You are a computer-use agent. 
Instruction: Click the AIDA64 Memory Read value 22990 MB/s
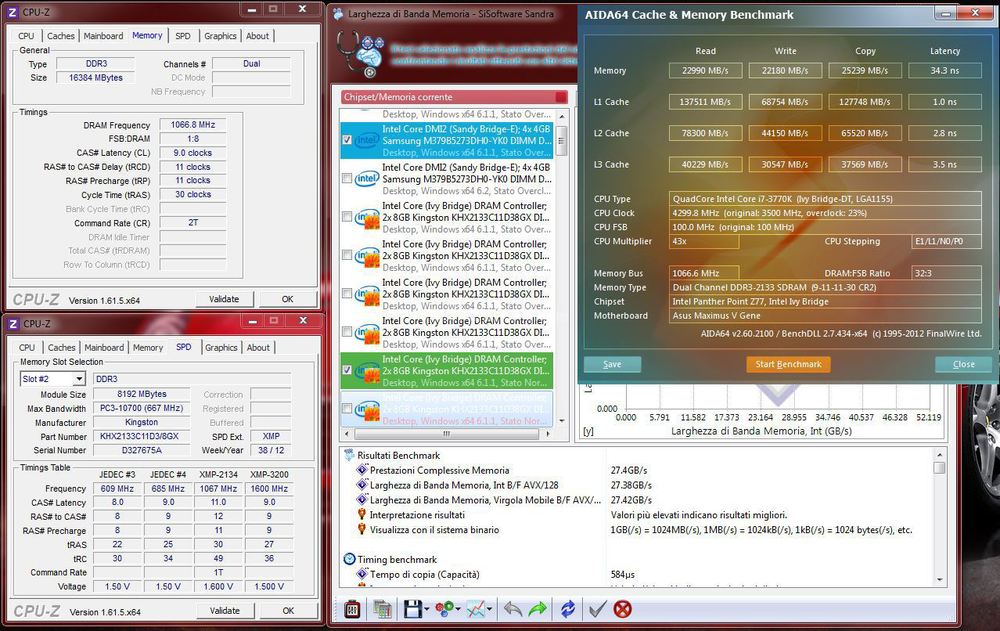click(x=705, y=71)
